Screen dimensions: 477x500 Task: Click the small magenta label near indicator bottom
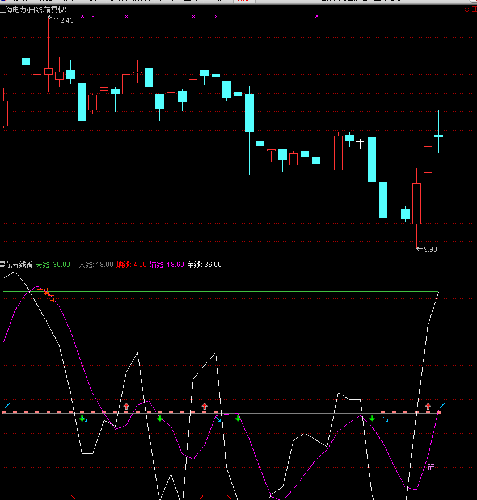click(x=431, y=467)
